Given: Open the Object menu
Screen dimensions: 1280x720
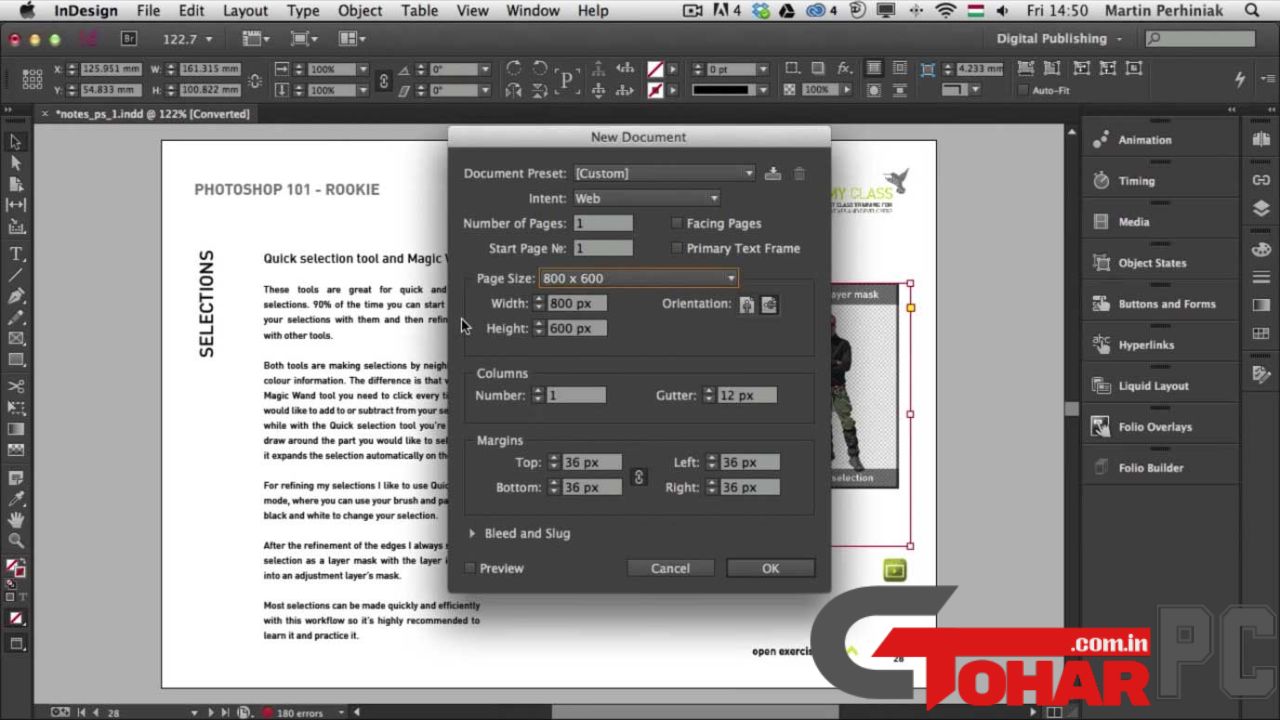Looking at the screenshot, I should pos(360,11).
